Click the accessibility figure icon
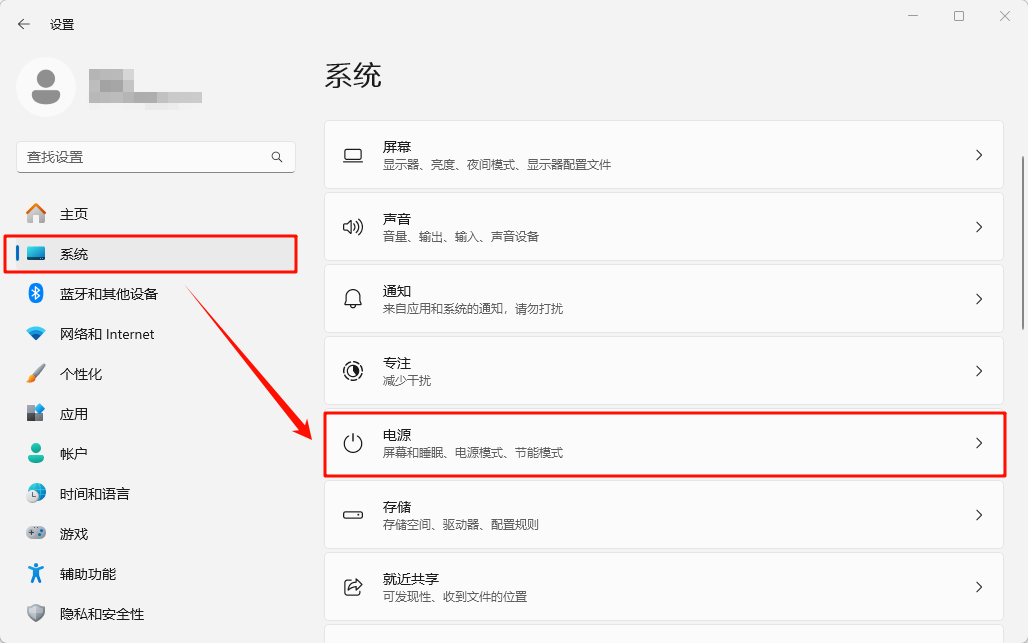 tap(36, 574)
